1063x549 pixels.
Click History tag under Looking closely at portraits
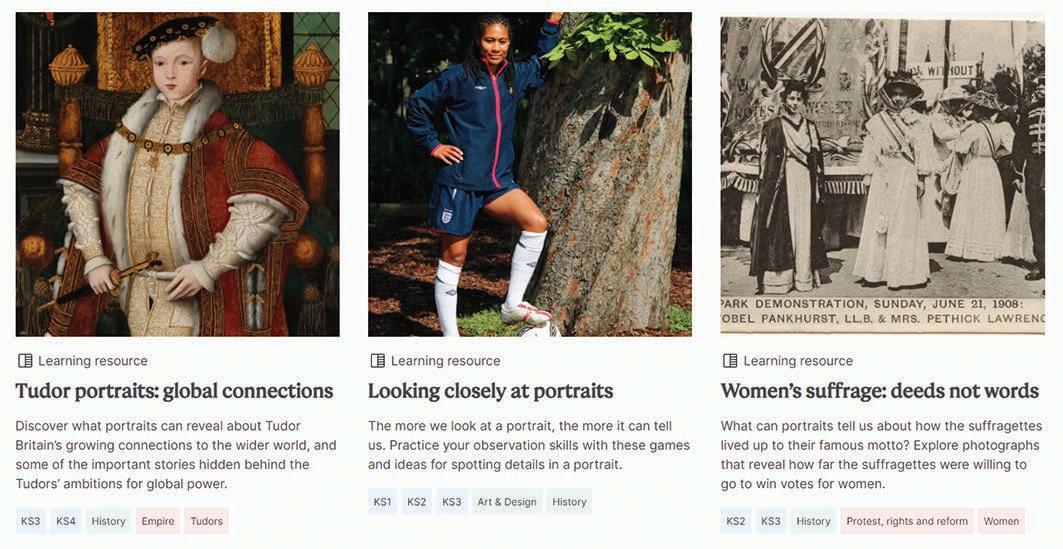(569, 502)
